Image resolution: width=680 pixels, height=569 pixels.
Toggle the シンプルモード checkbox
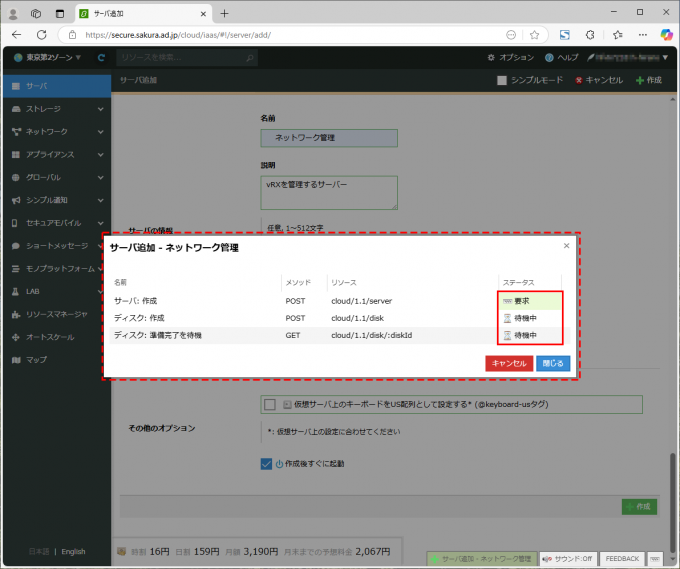point(502,80)
